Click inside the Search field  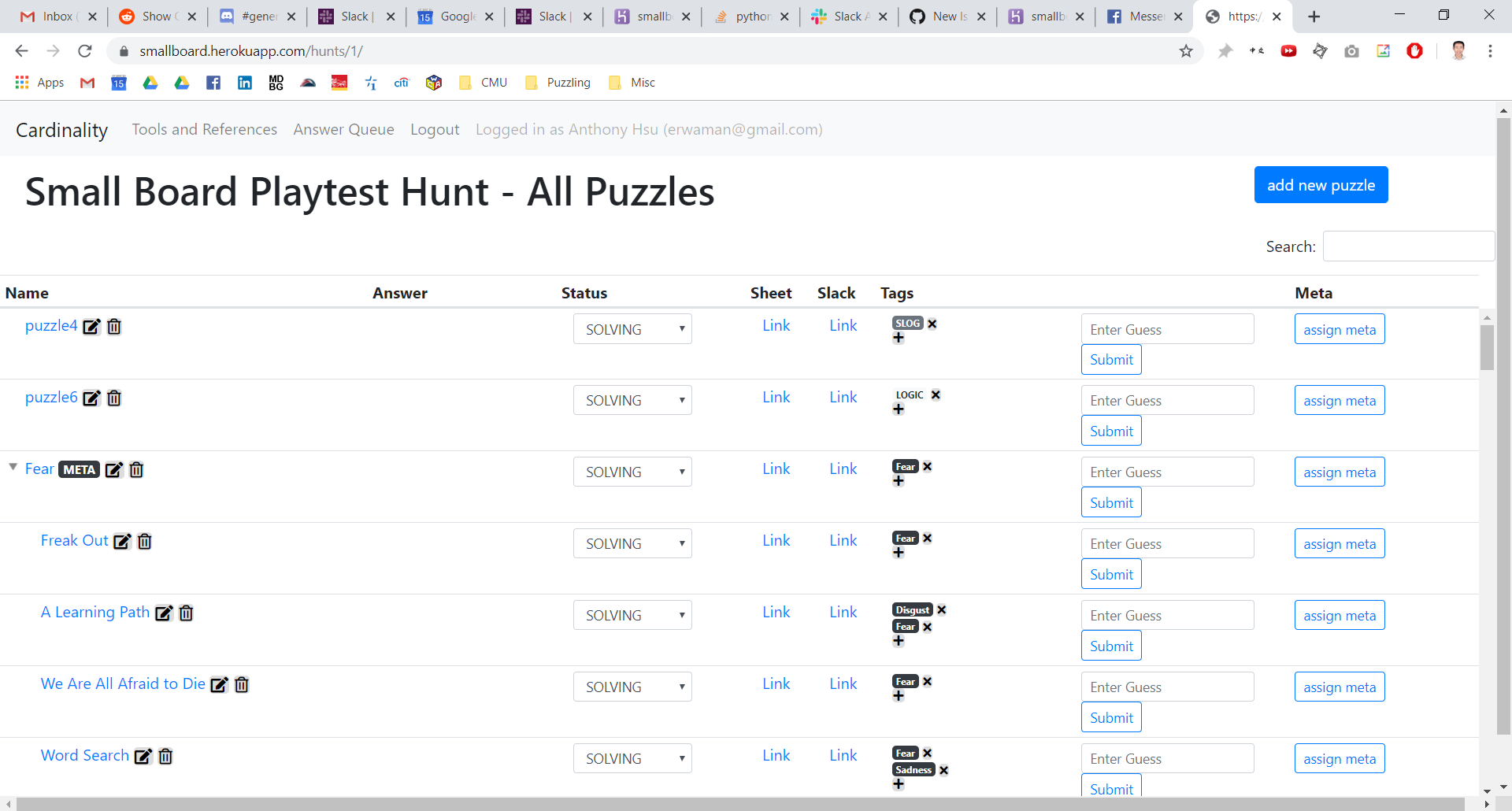(x=1408, y=246)
